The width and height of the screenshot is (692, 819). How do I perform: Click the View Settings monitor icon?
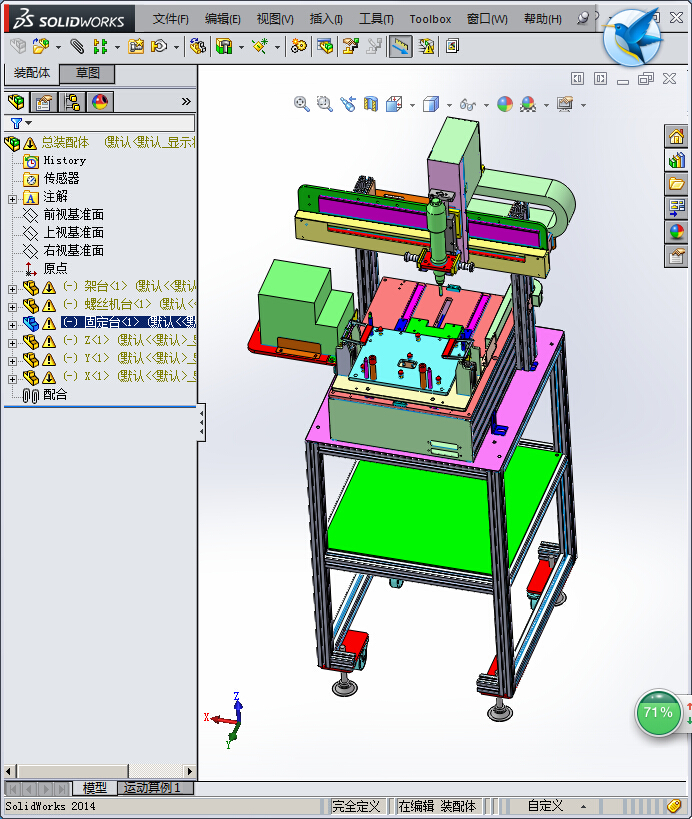565,104
